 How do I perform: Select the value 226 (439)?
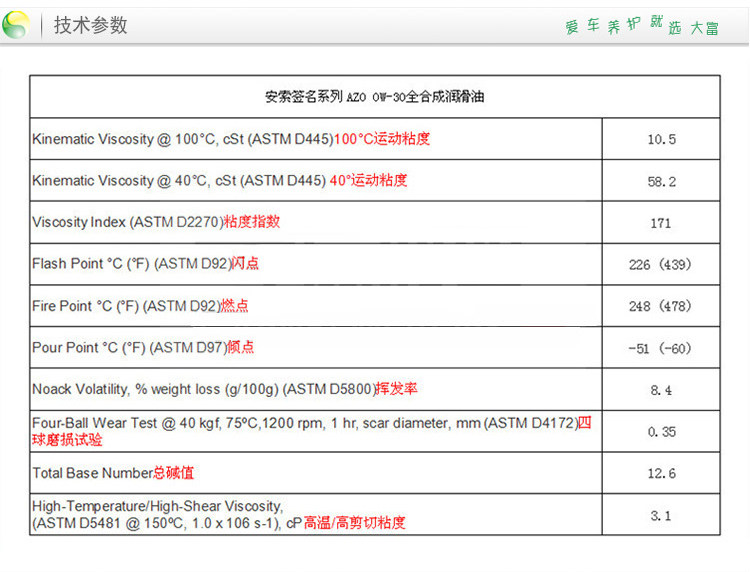pos(660,264)
